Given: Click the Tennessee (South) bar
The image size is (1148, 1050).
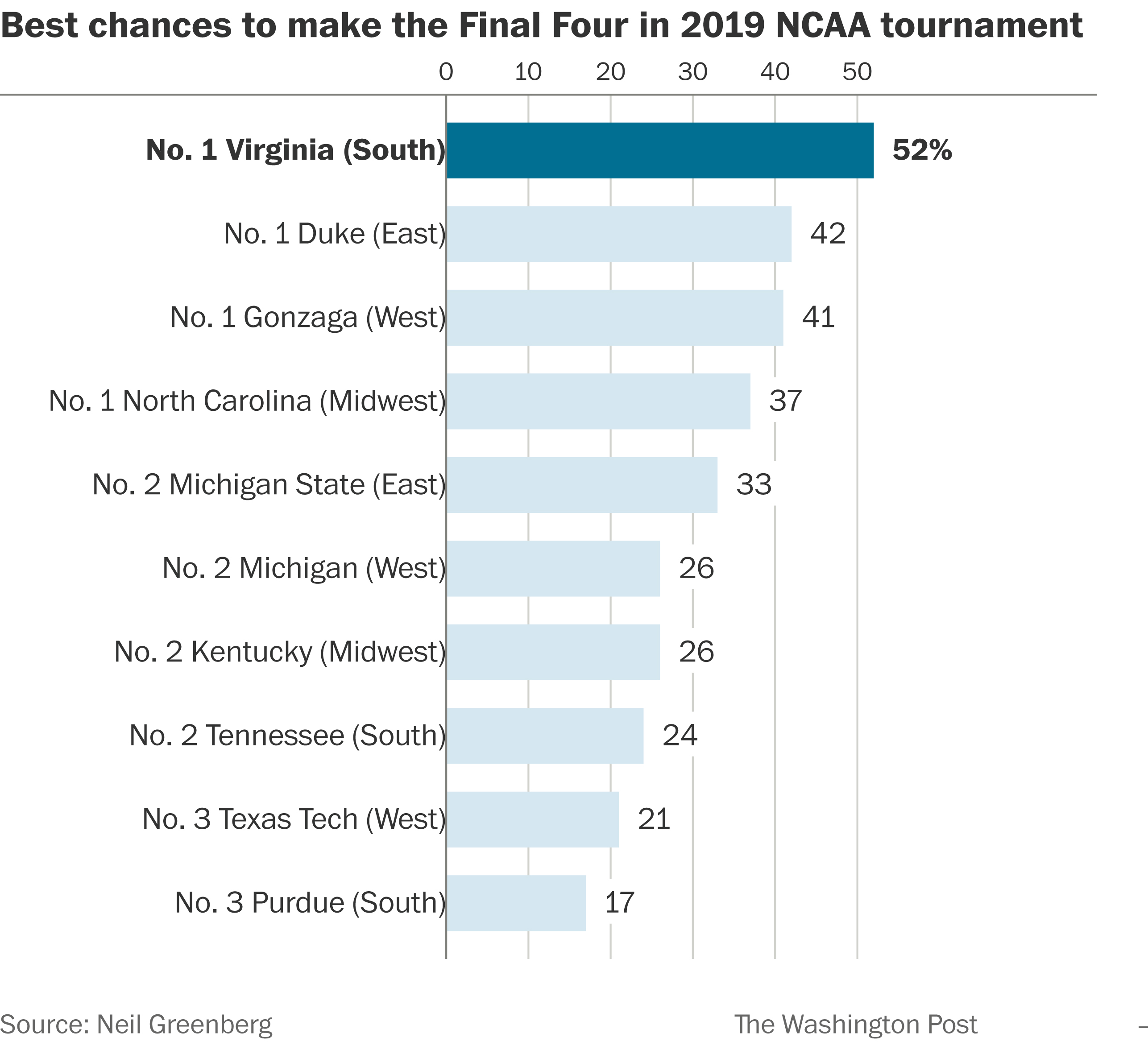Looking at the screenshot, I should [x=545, y=736].
